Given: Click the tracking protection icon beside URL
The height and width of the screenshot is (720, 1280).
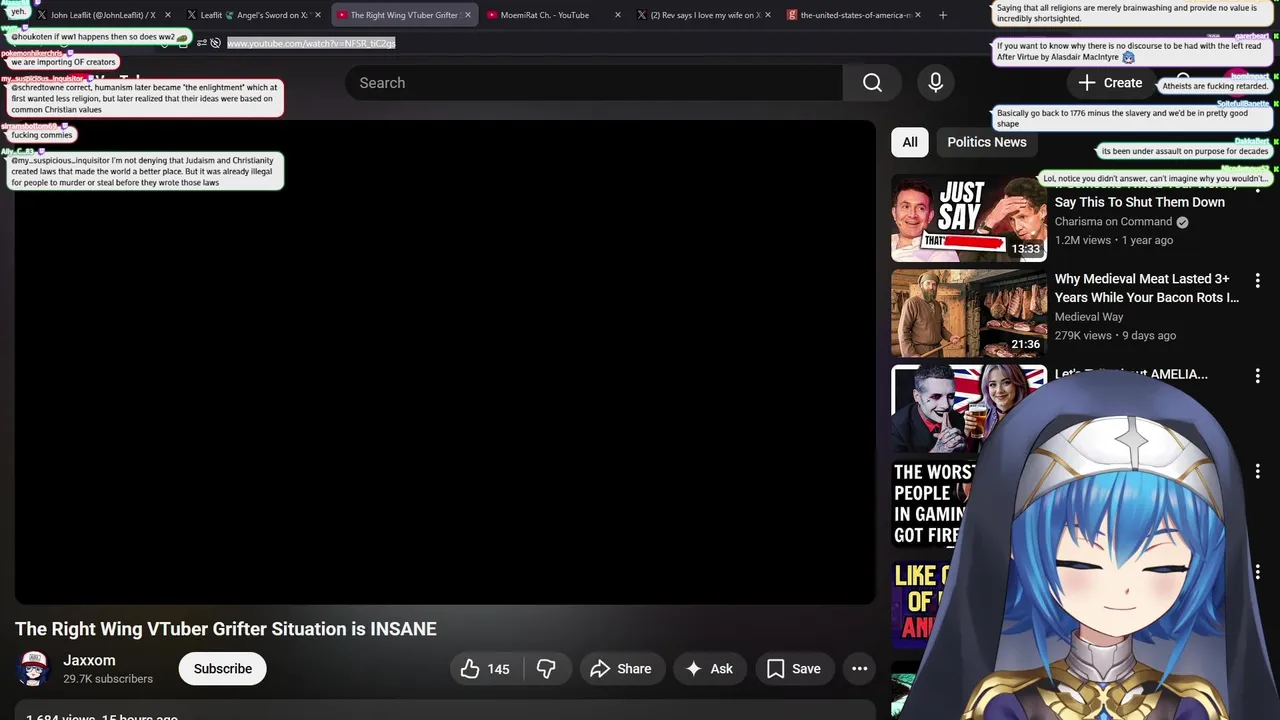Looking at the screenshot, I should [215, 43].
